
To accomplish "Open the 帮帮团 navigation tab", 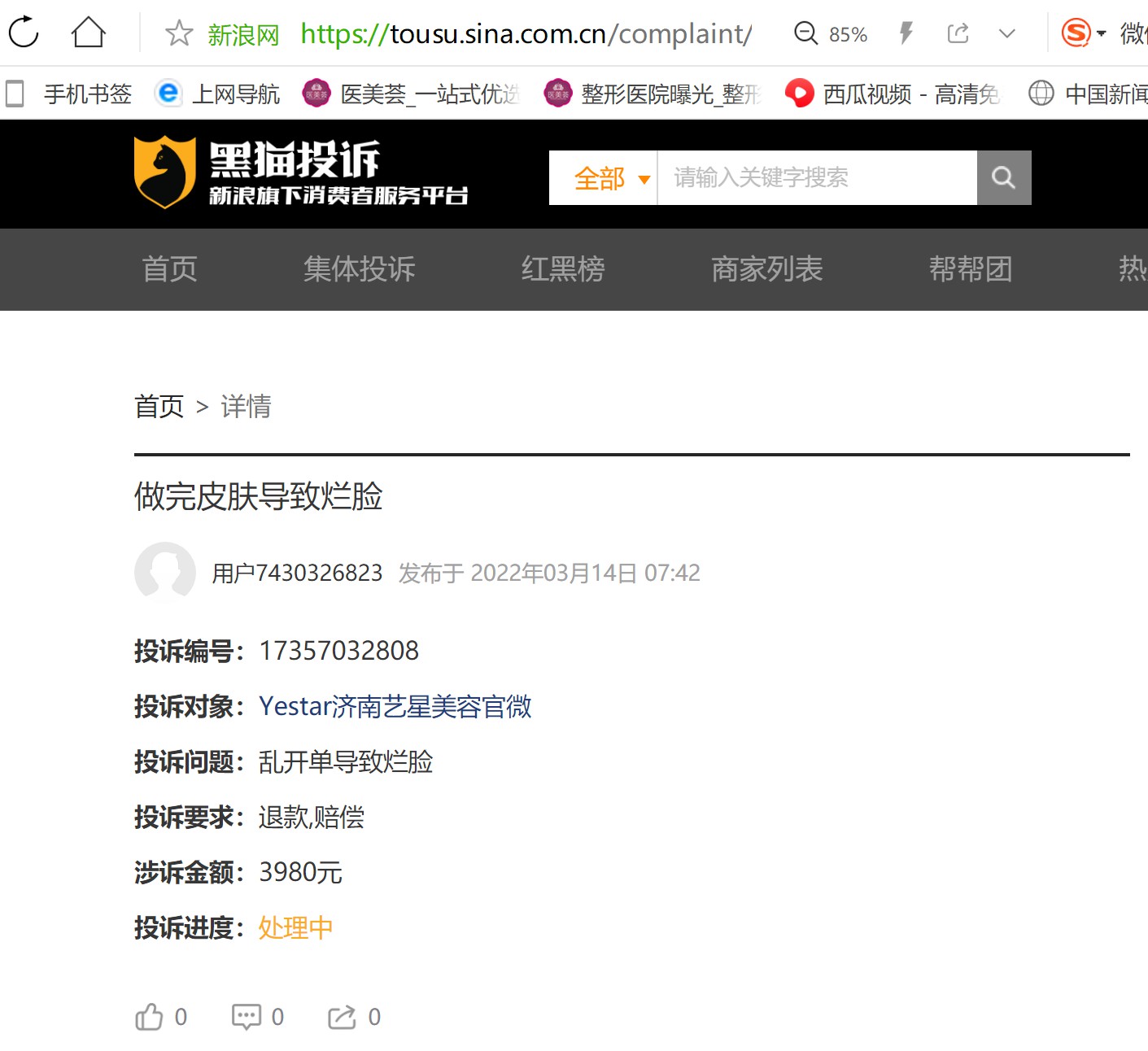I will coord(971,268).
